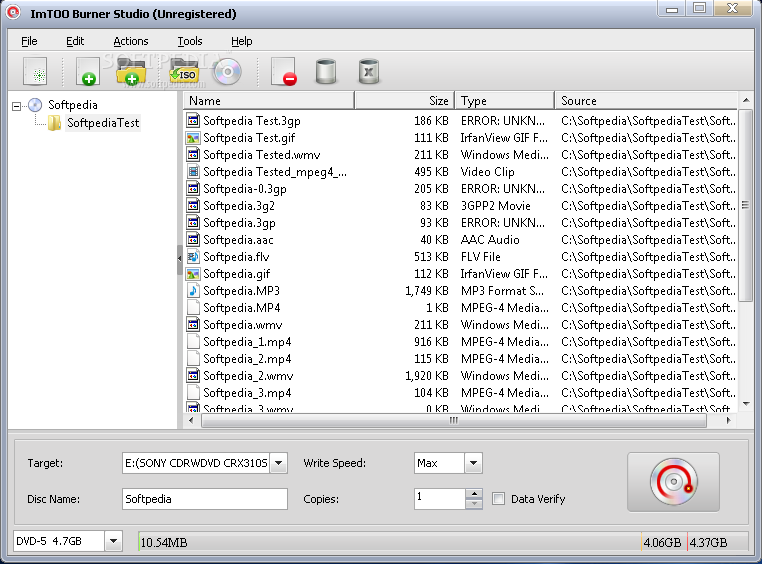Screen dimensions: 762x564
Task: Click the file list scroll down arrow
Action: click(x=746, y=404)
